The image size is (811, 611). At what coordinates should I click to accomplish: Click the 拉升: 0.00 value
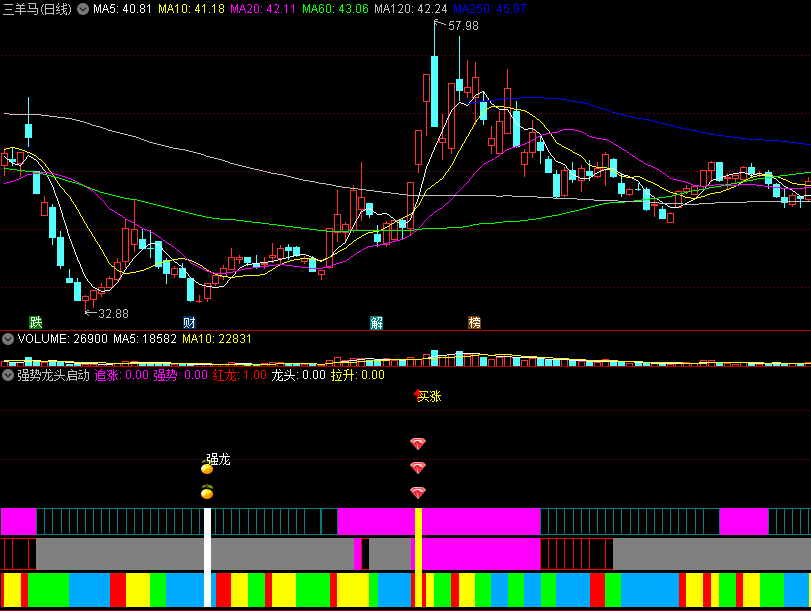pyautogui.click(x=358, y=375)
